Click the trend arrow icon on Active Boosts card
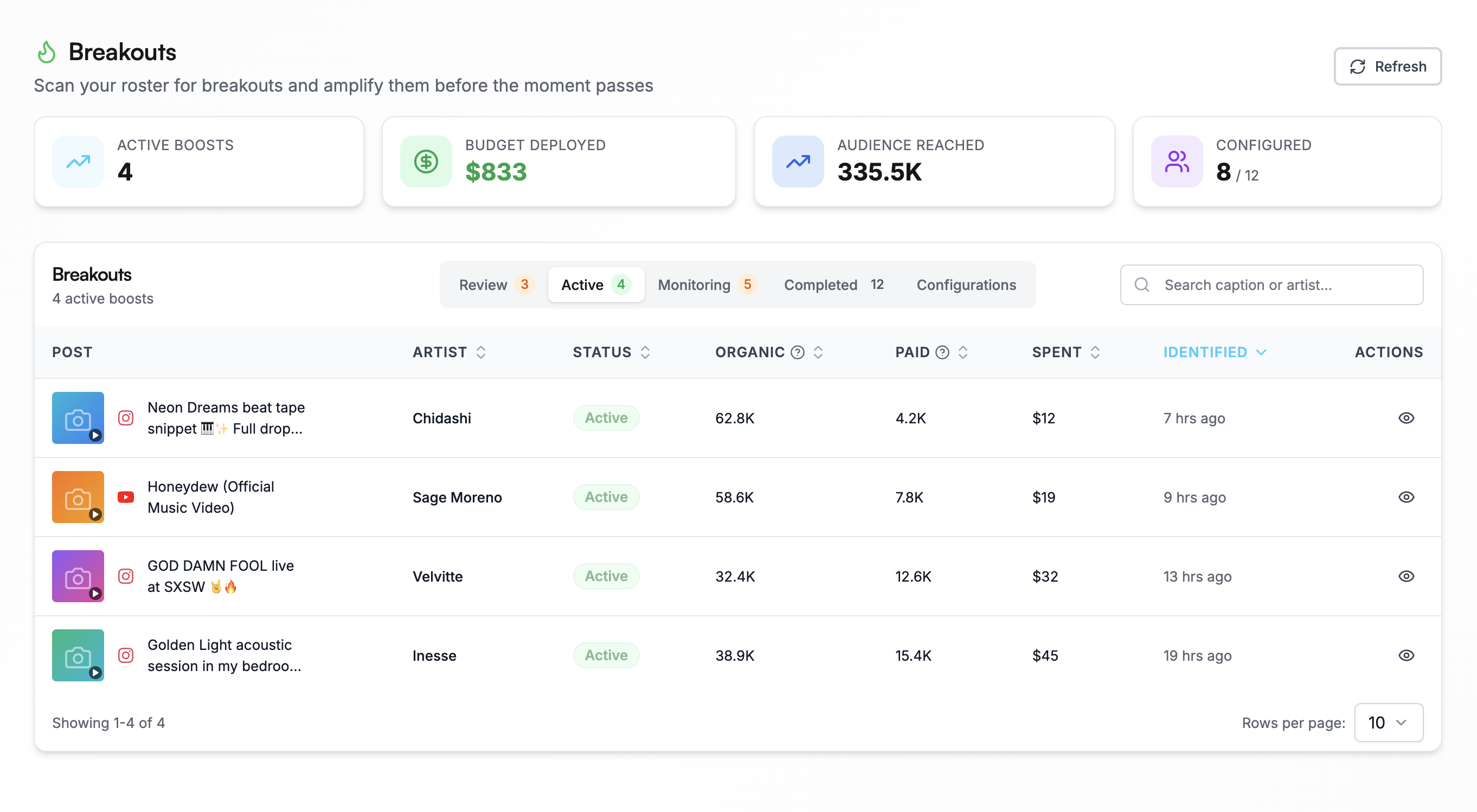This screenshot has height=812, width=1477. coord(78,161)
